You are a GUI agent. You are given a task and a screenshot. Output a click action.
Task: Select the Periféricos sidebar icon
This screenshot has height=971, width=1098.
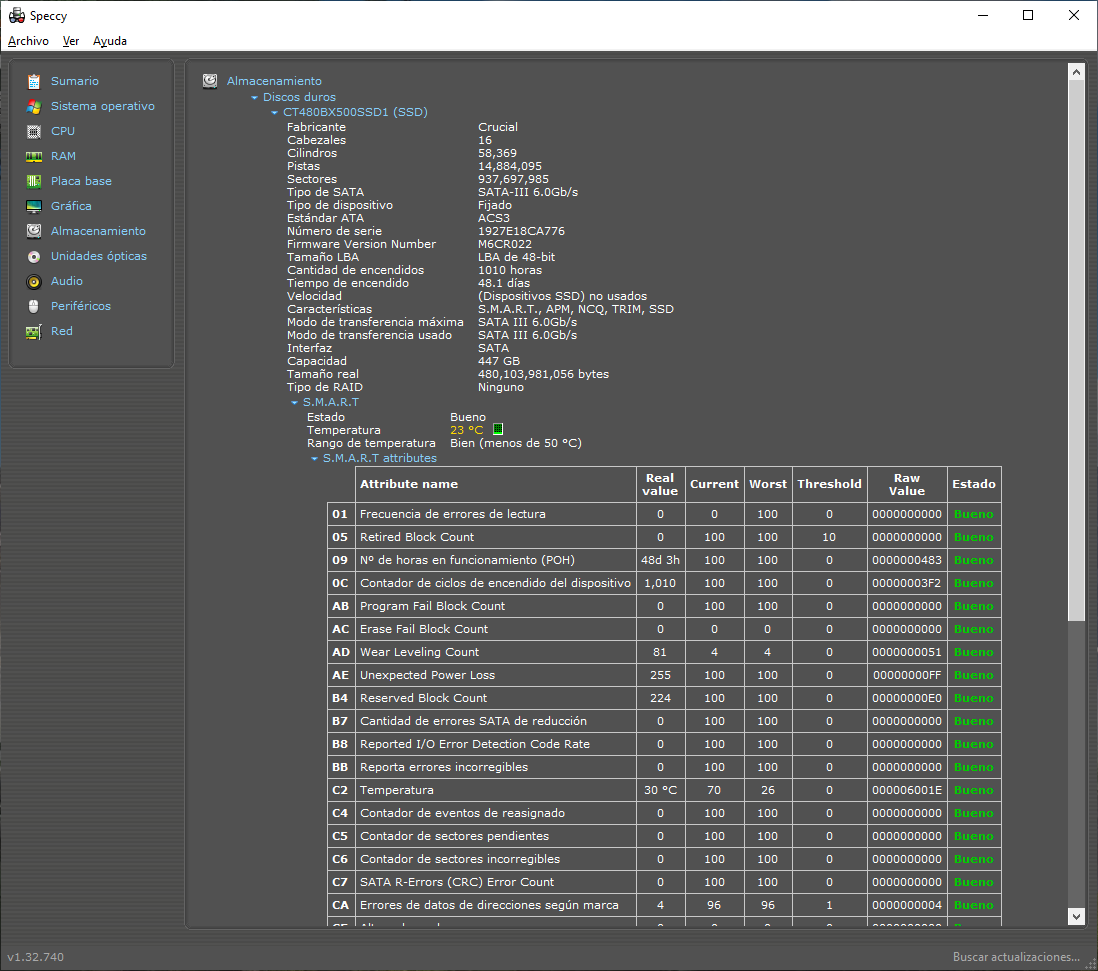click(36, 306)
